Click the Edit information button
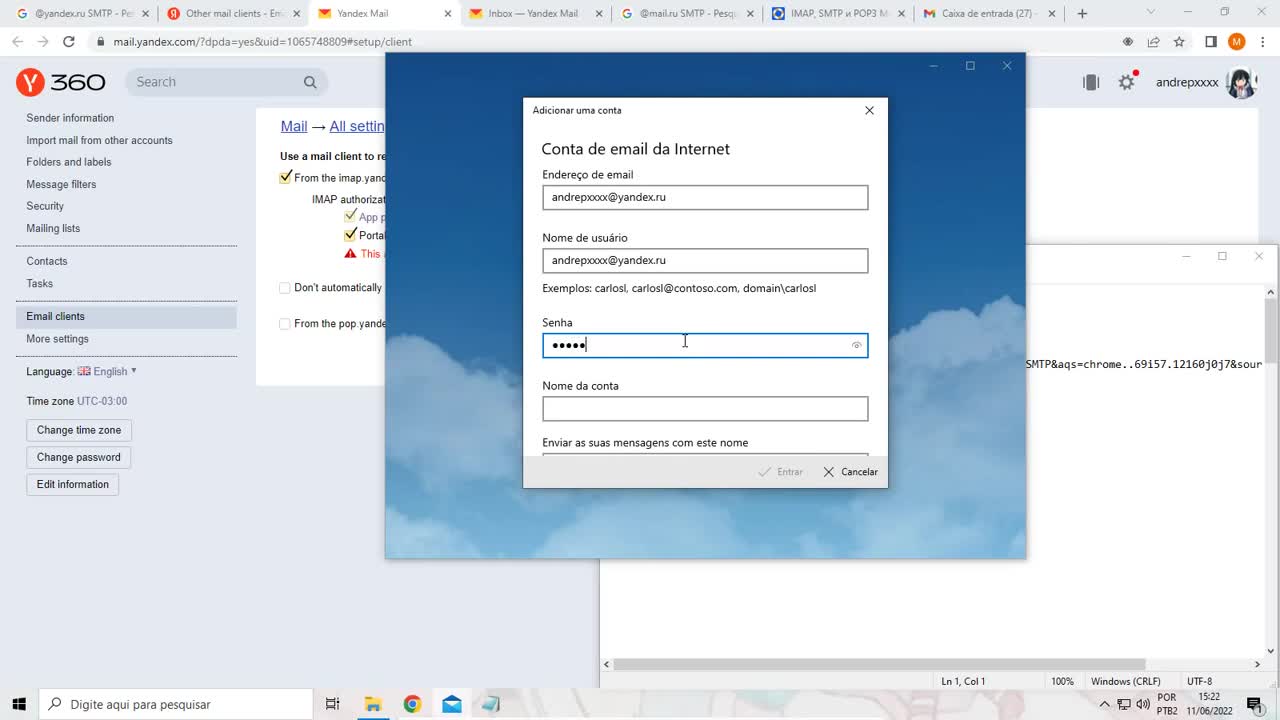This screenshot has height=720, width=1280. [73, 484]
